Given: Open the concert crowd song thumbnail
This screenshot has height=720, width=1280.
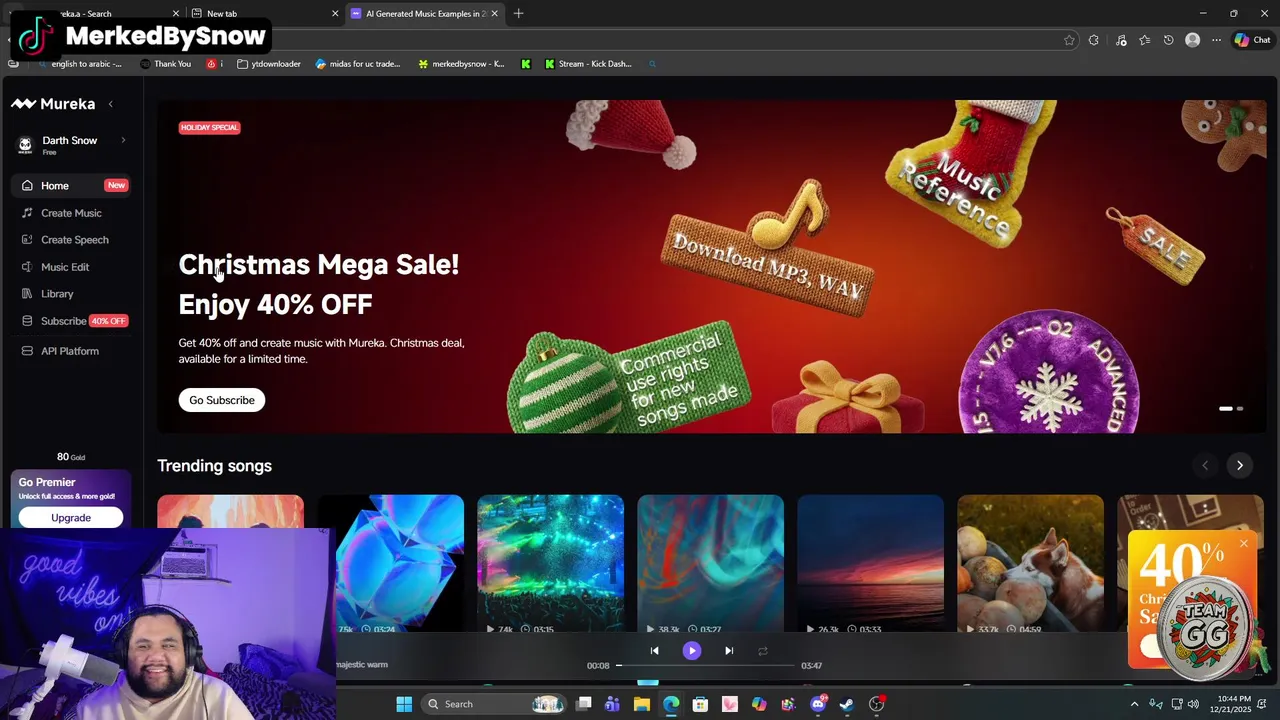Looking at the screenshot, I should click(551, 565).
